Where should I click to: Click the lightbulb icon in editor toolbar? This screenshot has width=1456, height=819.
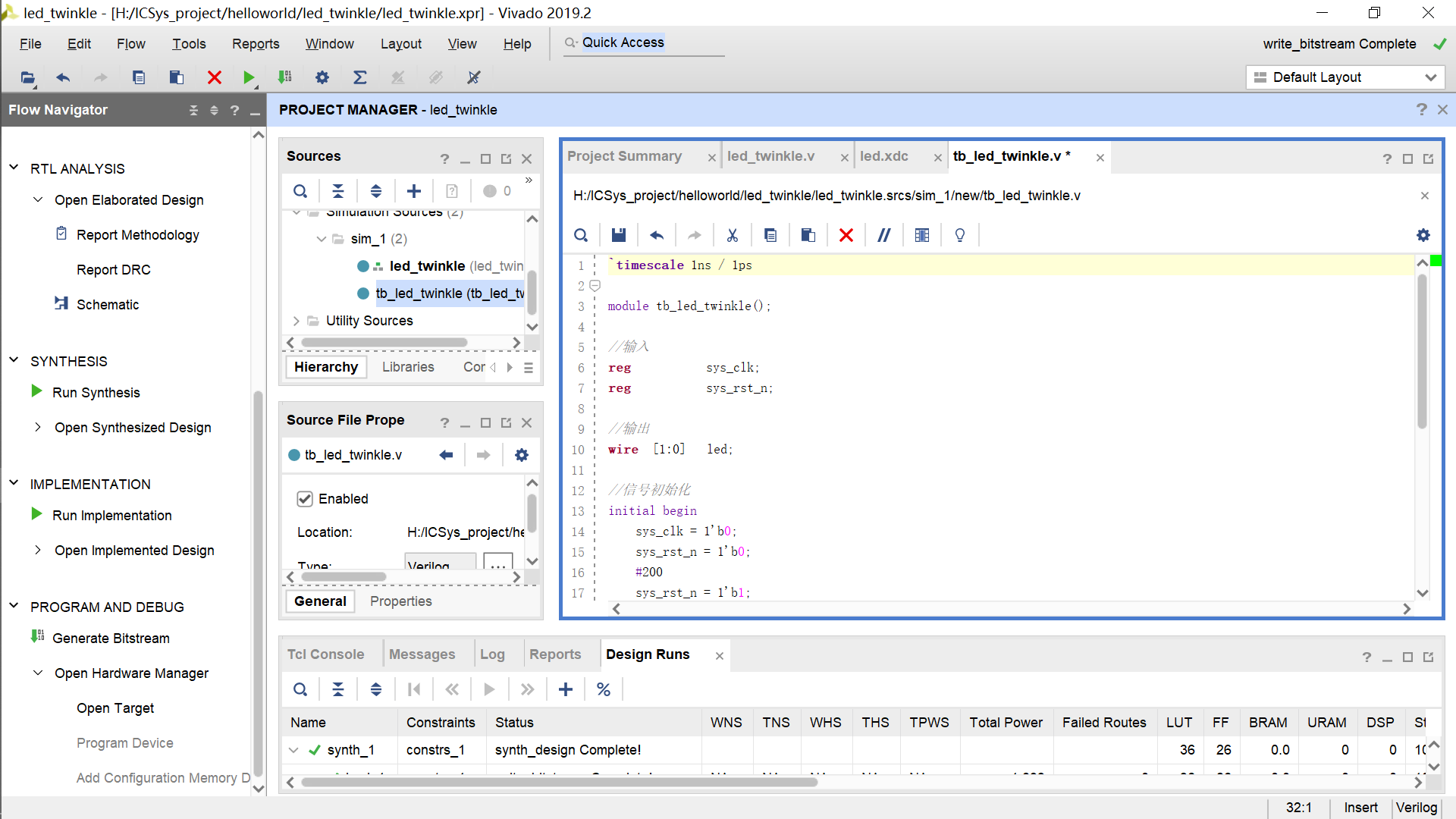(960, 235)
